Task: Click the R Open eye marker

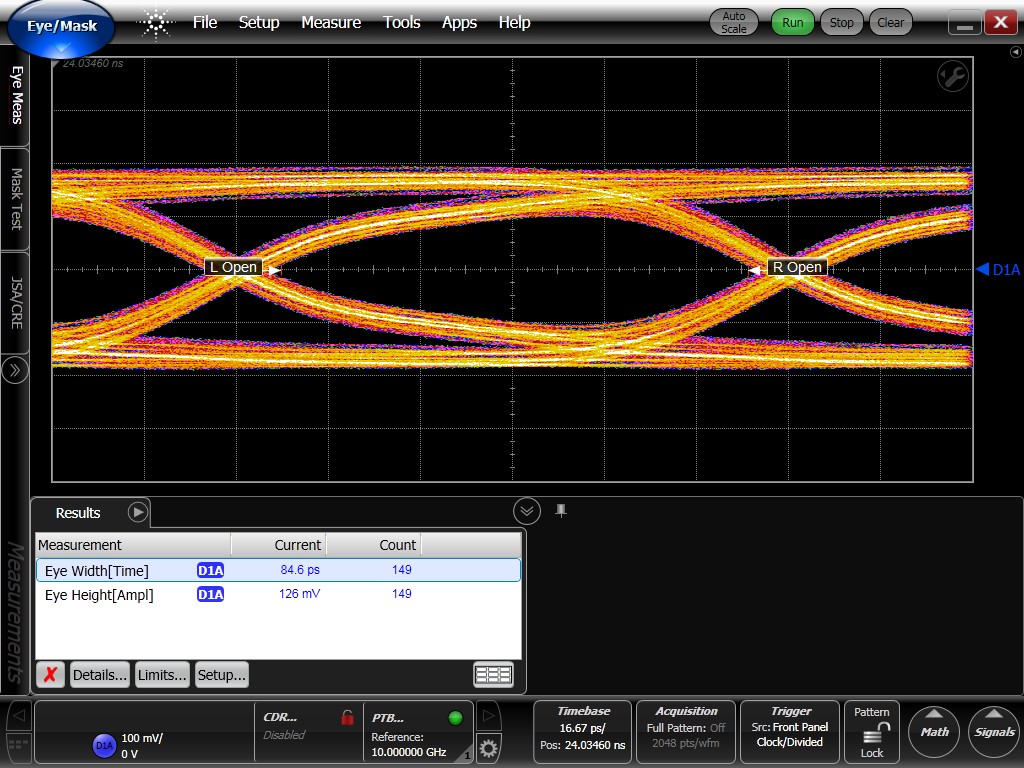Action: [796, 267]
